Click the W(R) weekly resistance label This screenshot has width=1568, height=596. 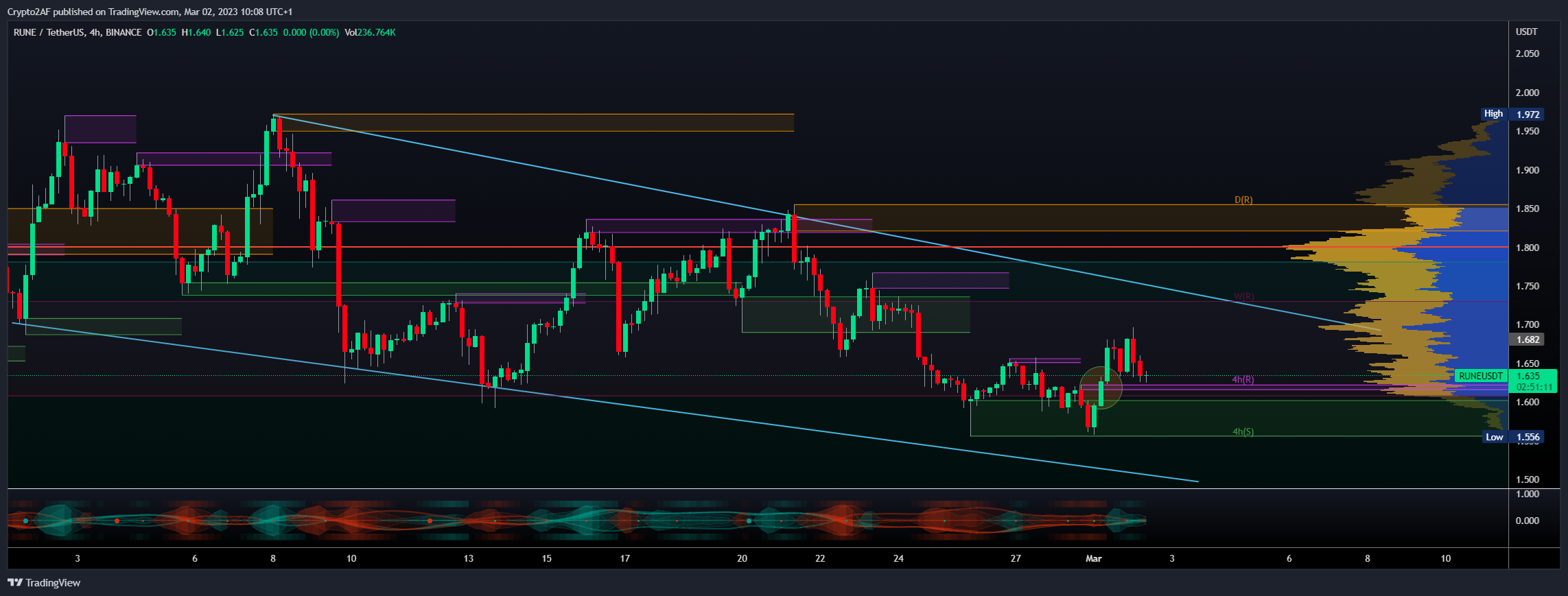click(1244, 296)
